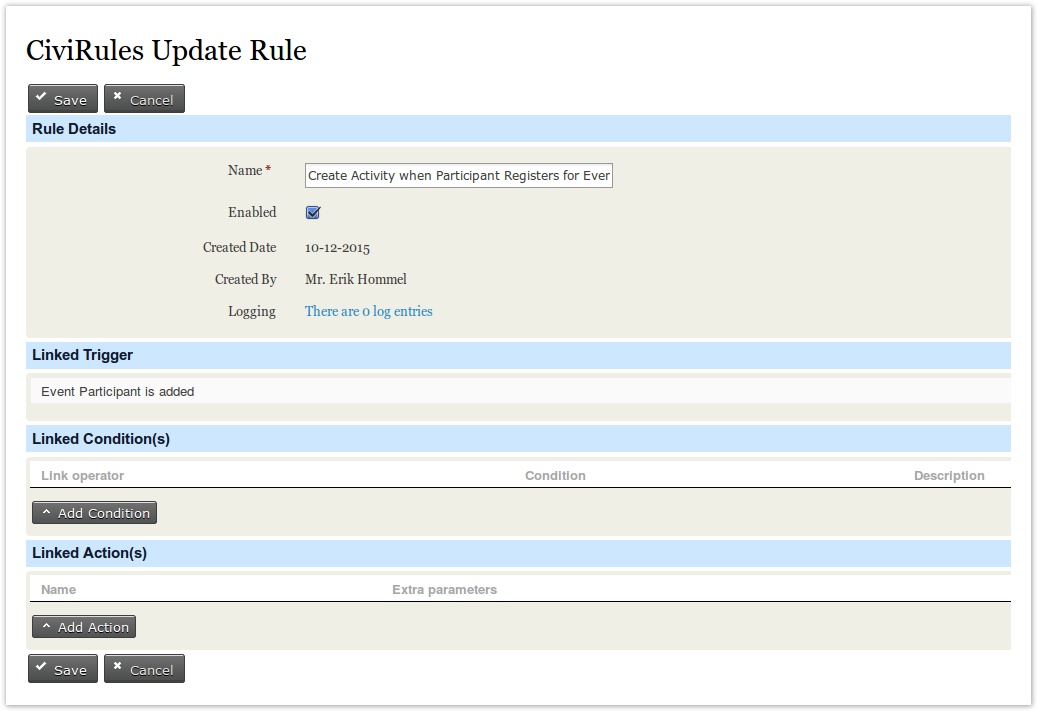Click the Description column header
1037x711 pixels.
[948, 476]
